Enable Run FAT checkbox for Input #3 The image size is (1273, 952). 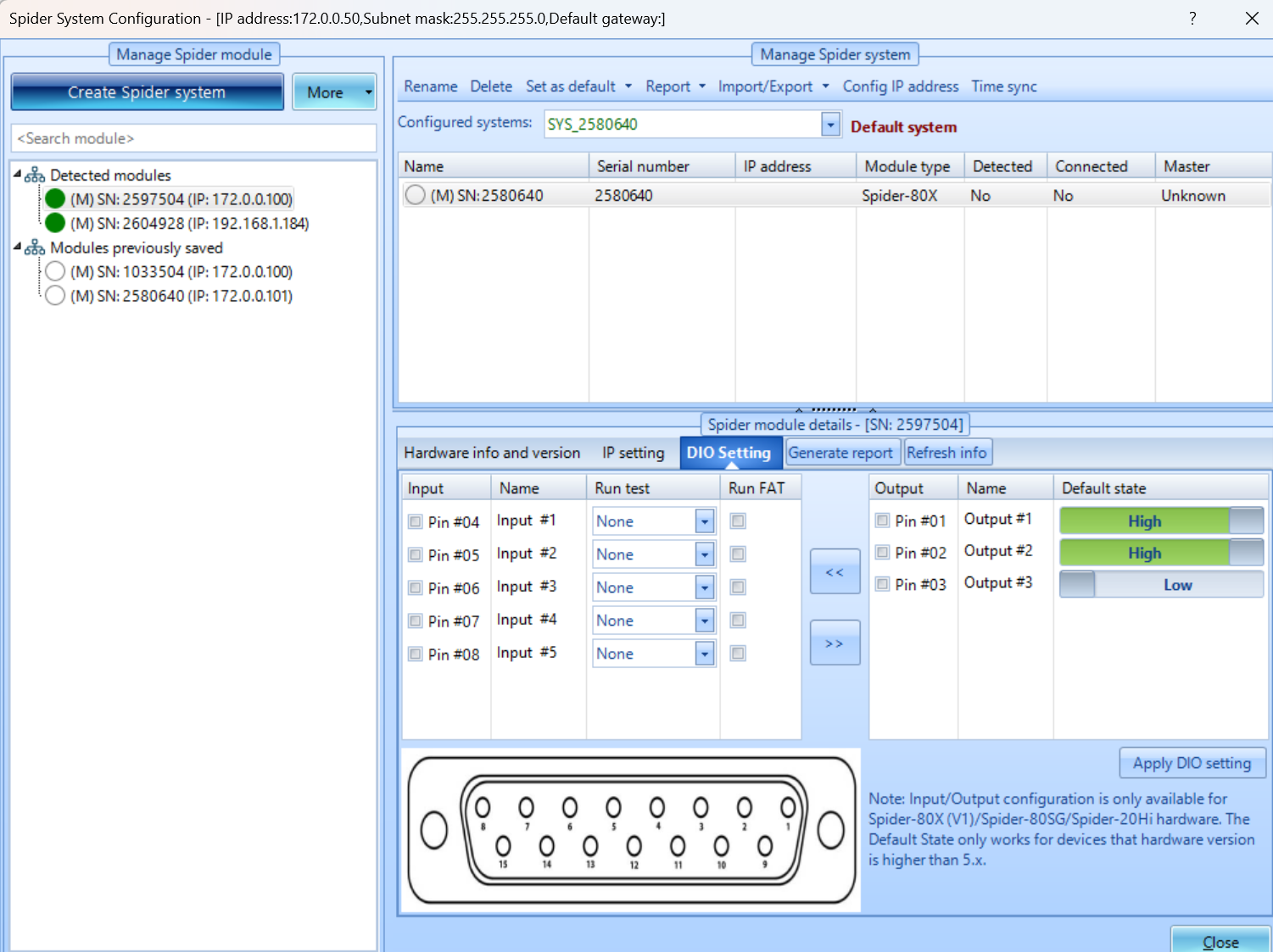tap(738, 587)
